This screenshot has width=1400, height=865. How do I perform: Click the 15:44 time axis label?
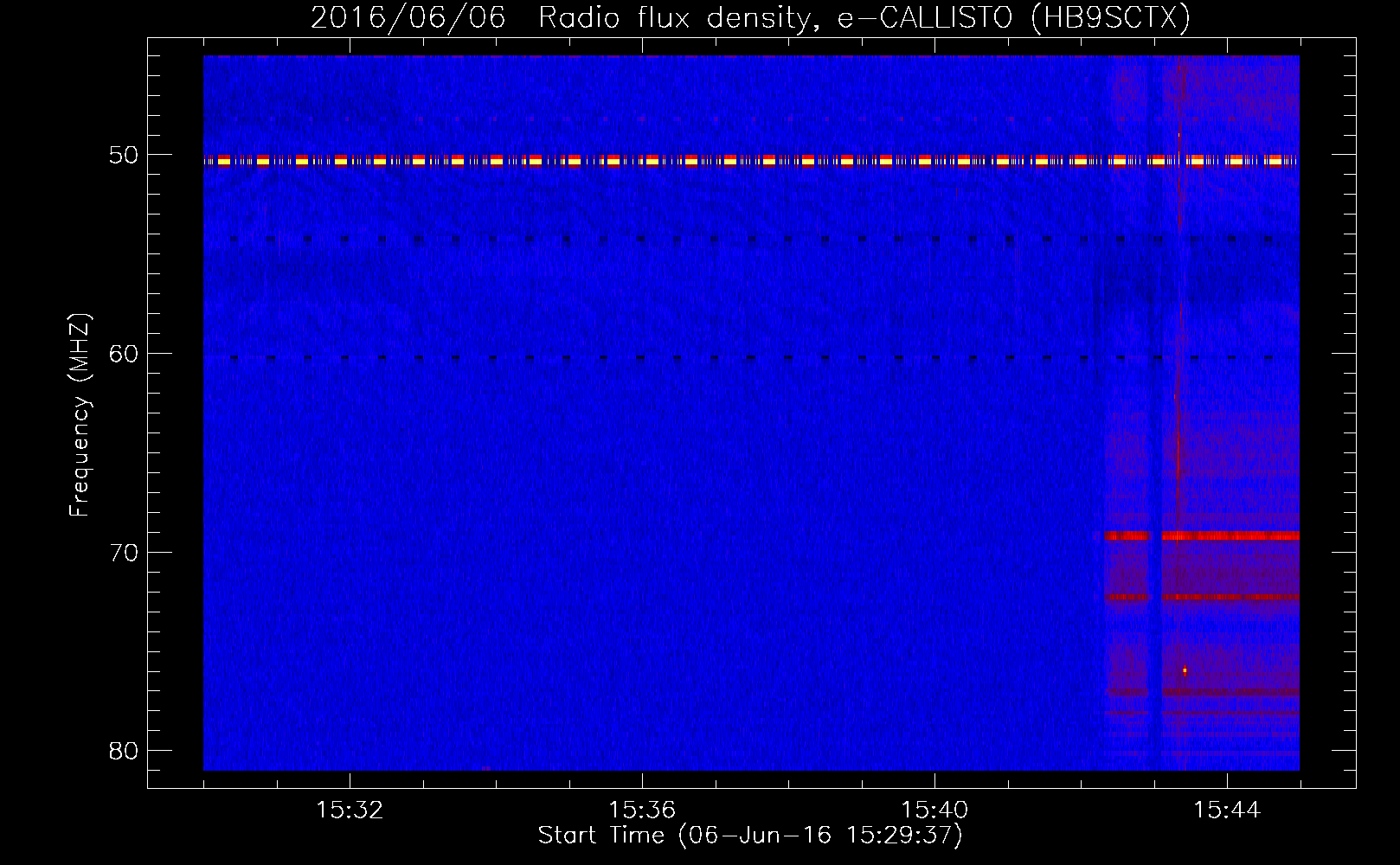[1227, 810]
